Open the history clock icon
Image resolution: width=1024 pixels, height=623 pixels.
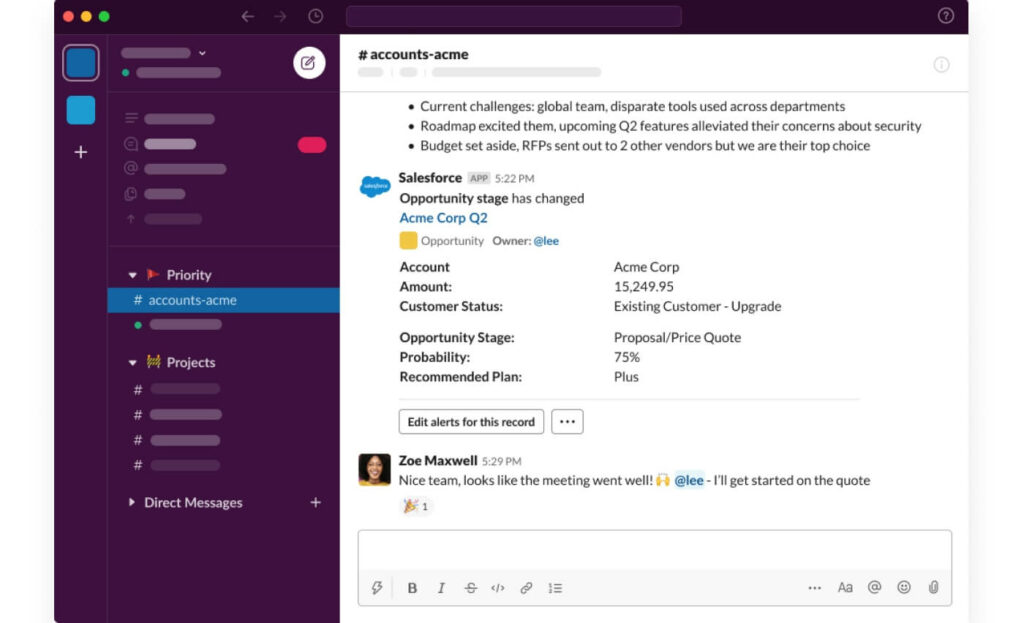coord(315,16)
